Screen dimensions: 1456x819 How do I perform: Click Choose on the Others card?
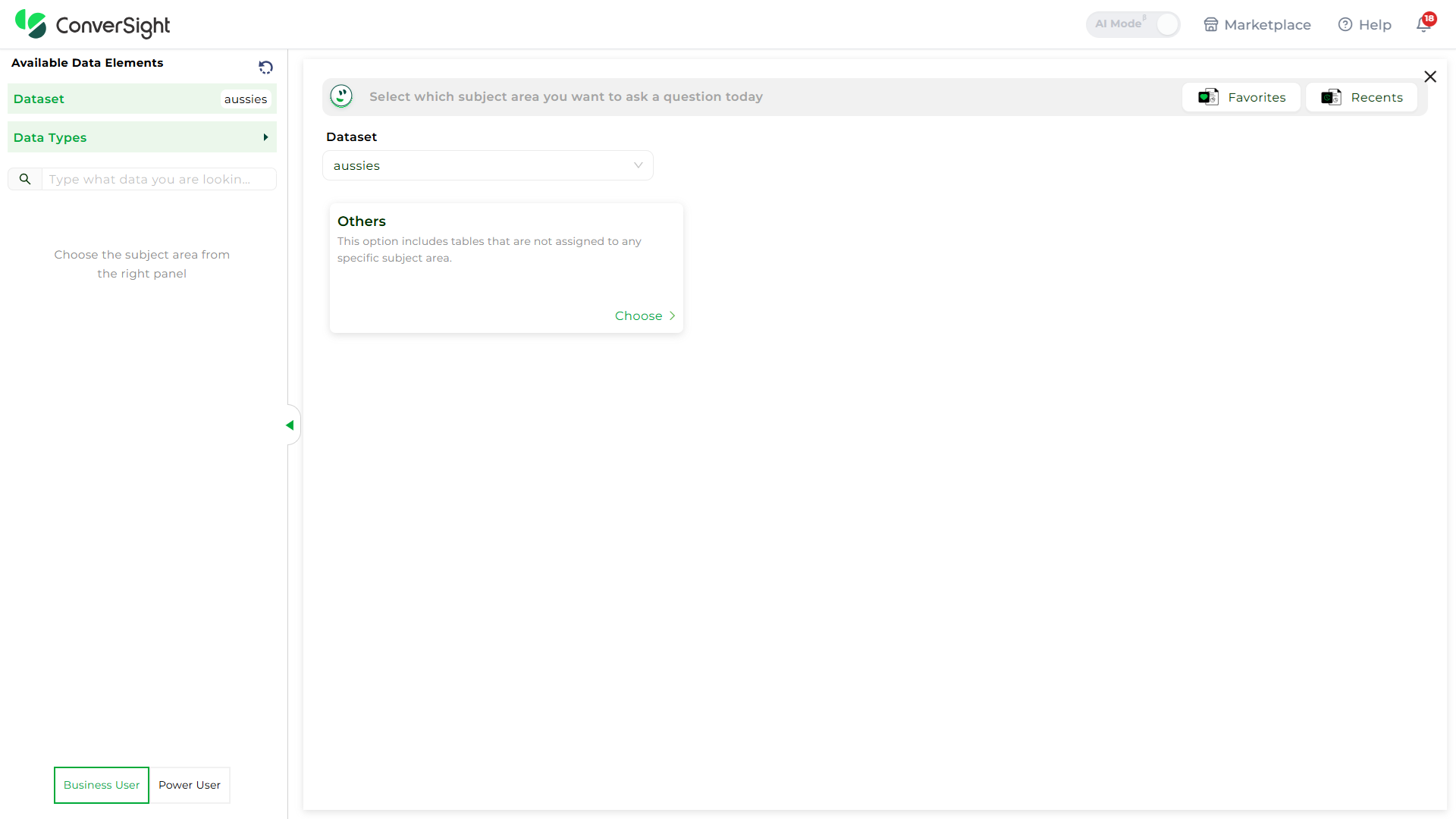tap(645, 315)
